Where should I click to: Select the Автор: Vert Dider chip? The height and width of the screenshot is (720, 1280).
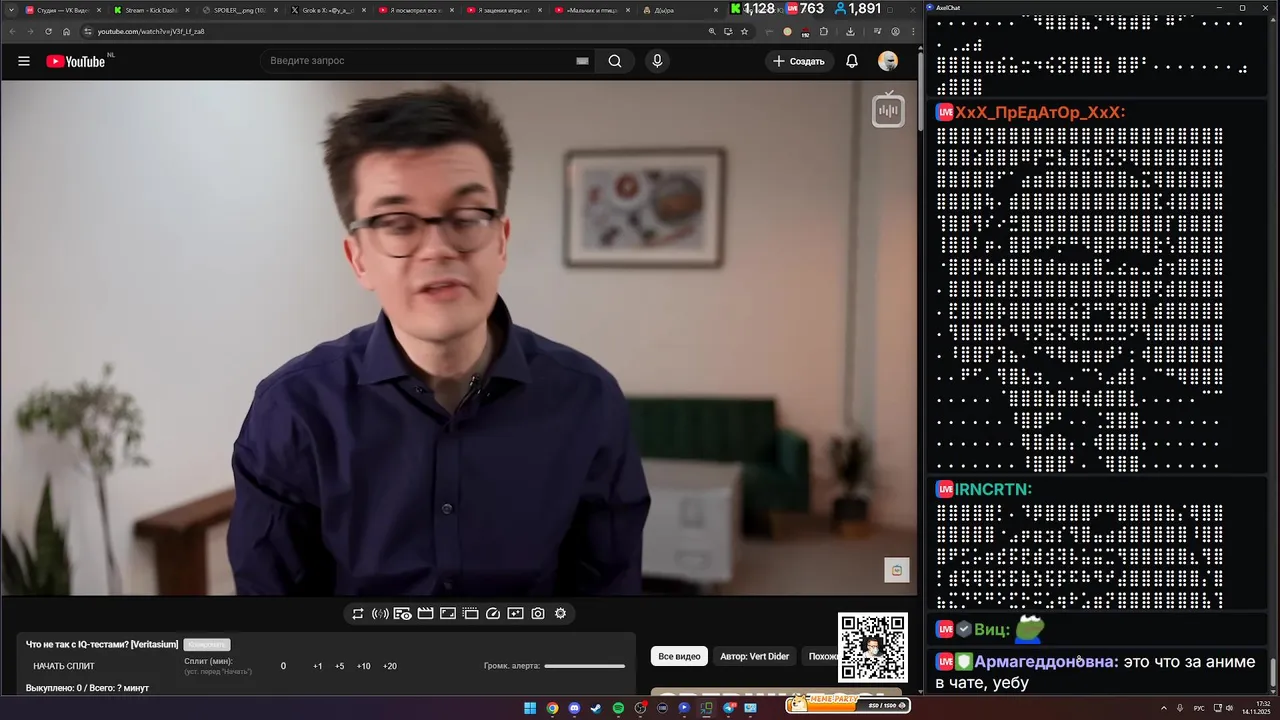[755, 656]
